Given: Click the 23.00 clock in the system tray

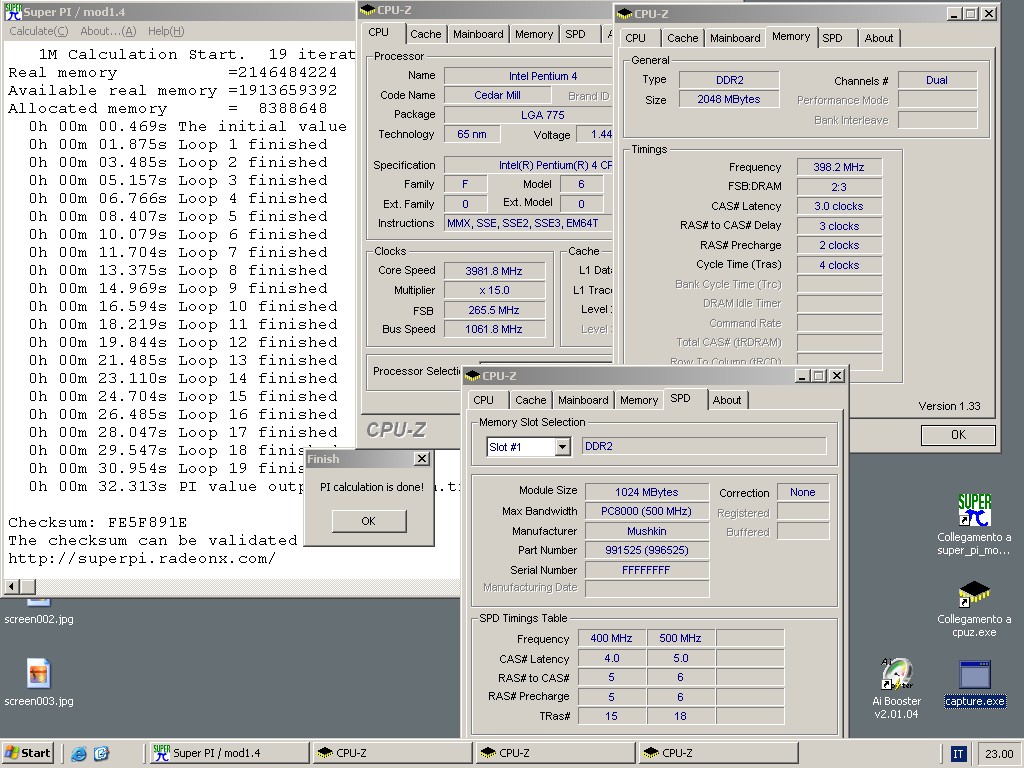Looking at the screenshot, I should click(x=999, y=754).
